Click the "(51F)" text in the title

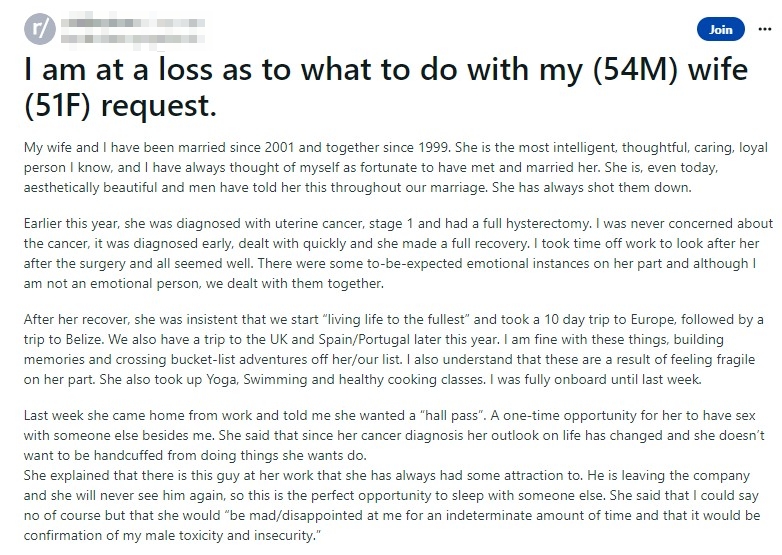57,106
